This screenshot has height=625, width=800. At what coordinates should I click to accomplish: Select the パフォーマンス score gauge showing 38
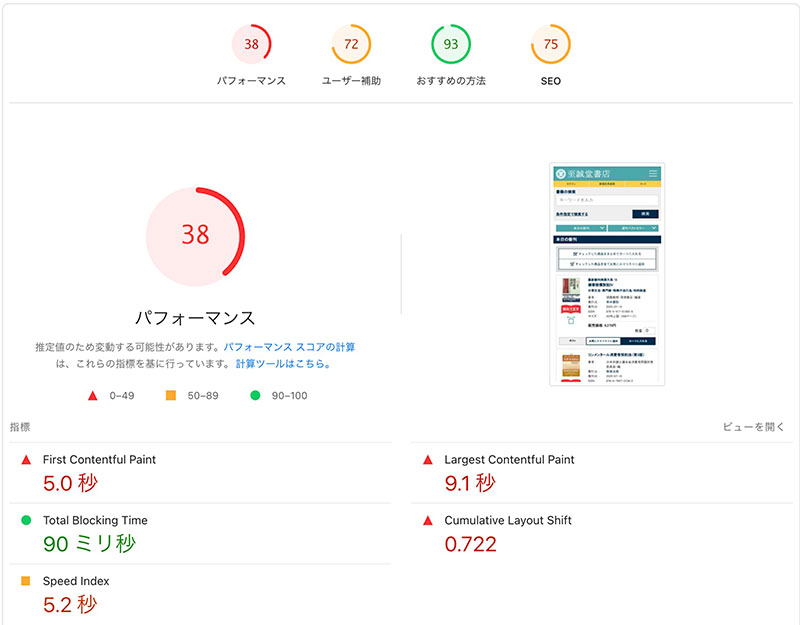(x=251, y=44)
